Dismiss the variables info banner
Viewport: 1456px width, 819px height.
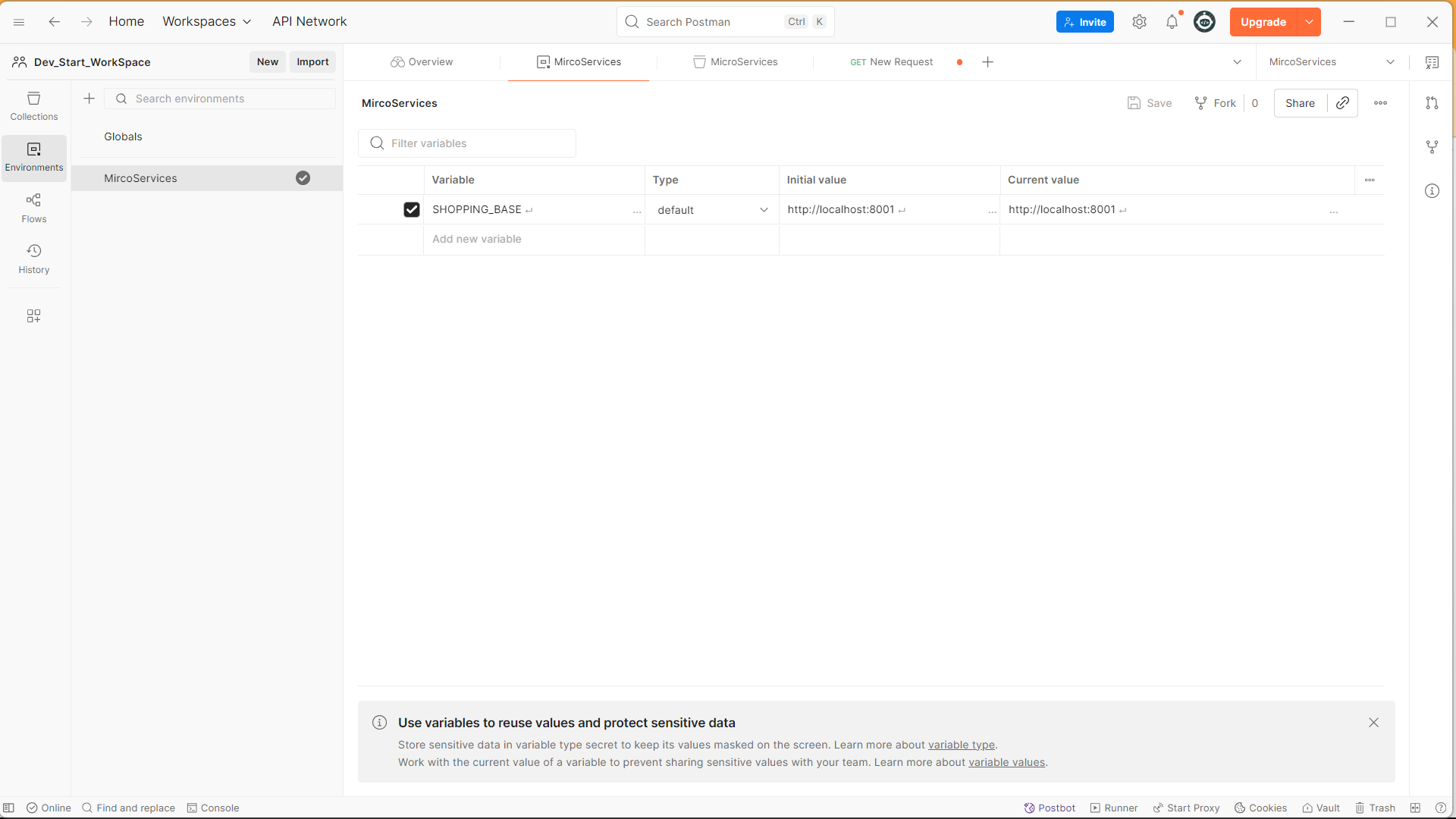1373,723
